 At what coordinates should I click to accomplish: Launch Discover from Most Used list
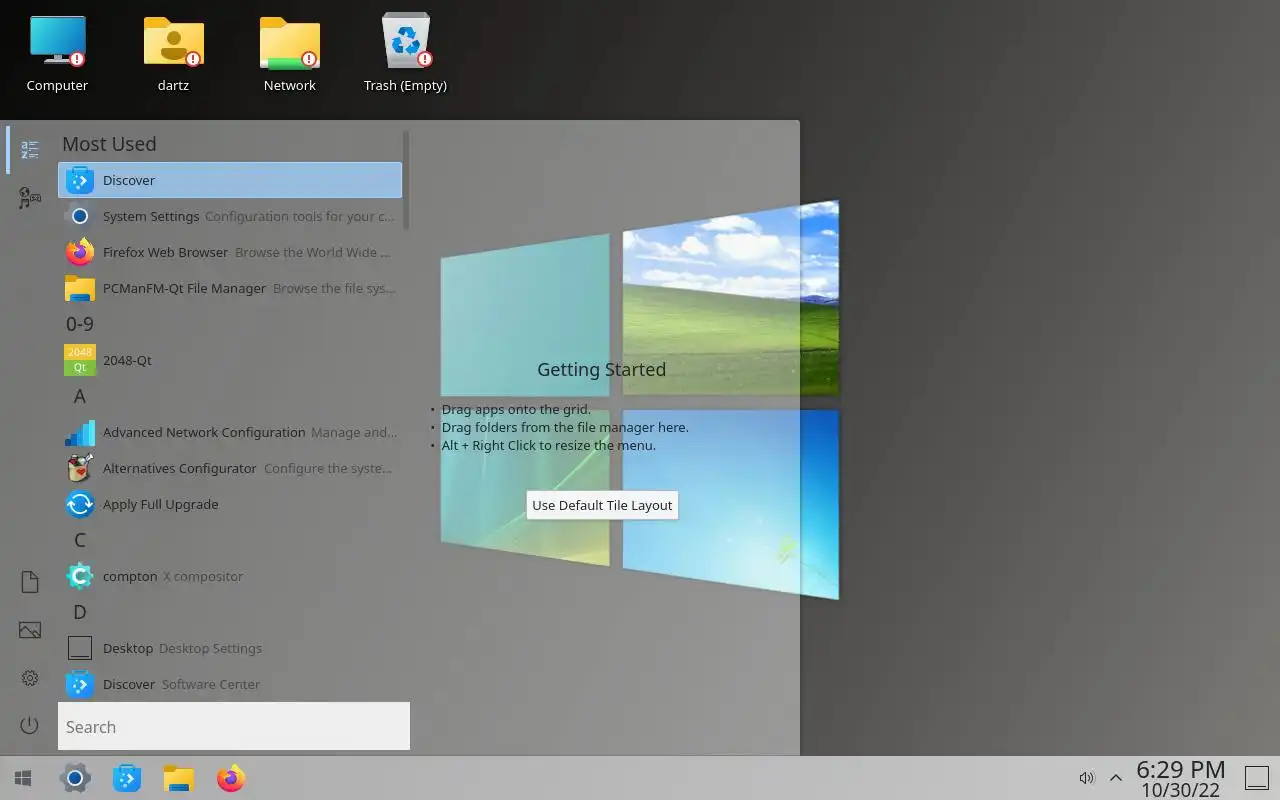click(230, 180)
